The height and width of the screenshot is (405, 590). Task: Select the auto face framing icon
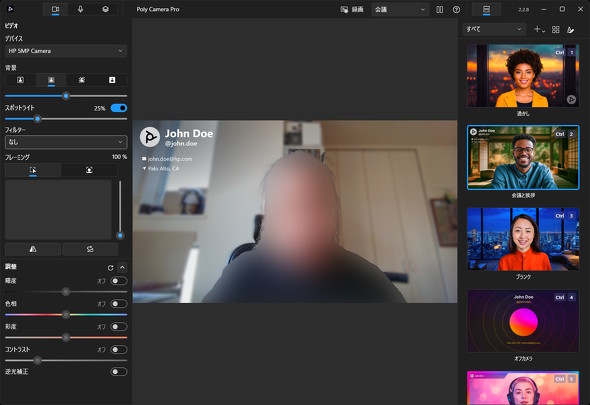[89, 170]
